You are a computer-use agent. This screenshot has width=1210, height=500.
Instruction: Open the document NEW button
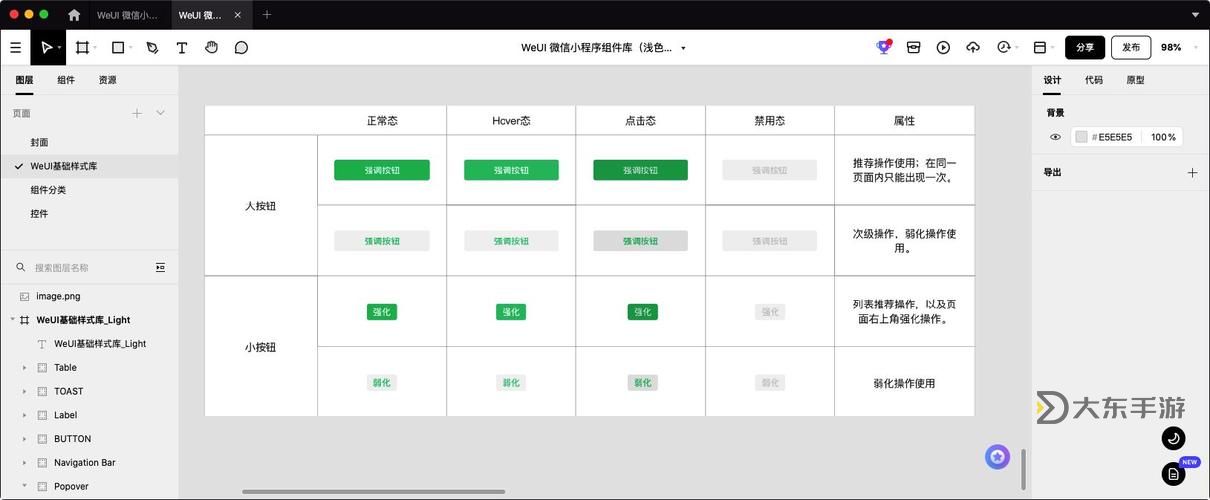pos(1173,474)
